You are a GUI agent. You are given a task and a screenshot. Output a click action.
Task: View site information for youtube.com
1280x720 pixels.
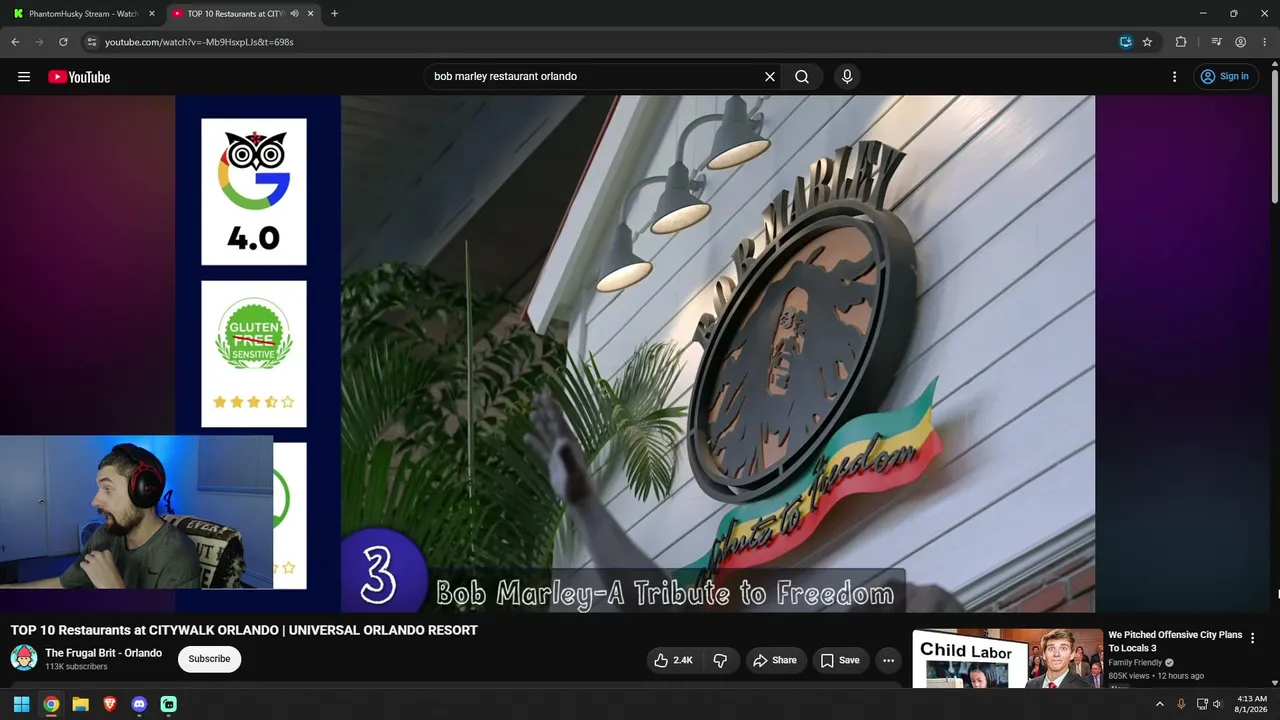[91, 42]
